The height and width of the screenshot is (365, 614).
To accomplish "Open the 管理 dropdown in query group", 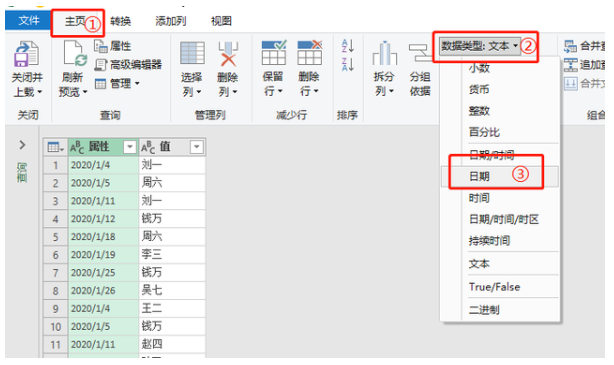I will pos(117,83).
